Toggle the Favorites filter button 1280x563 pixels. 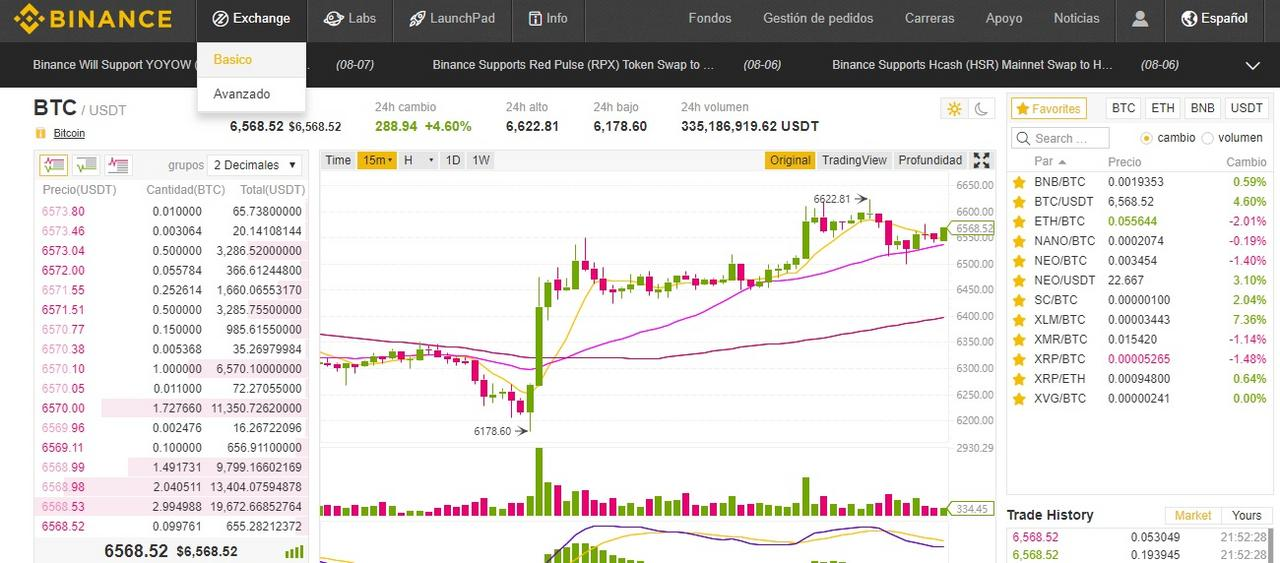[1048, 108]
